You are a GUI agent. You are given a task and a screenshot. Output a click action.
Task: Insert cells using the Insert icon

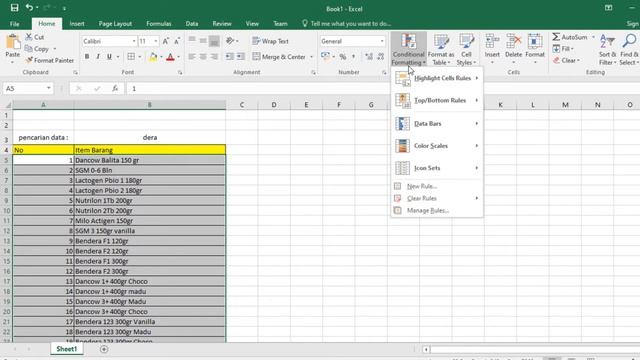[492, 42]
